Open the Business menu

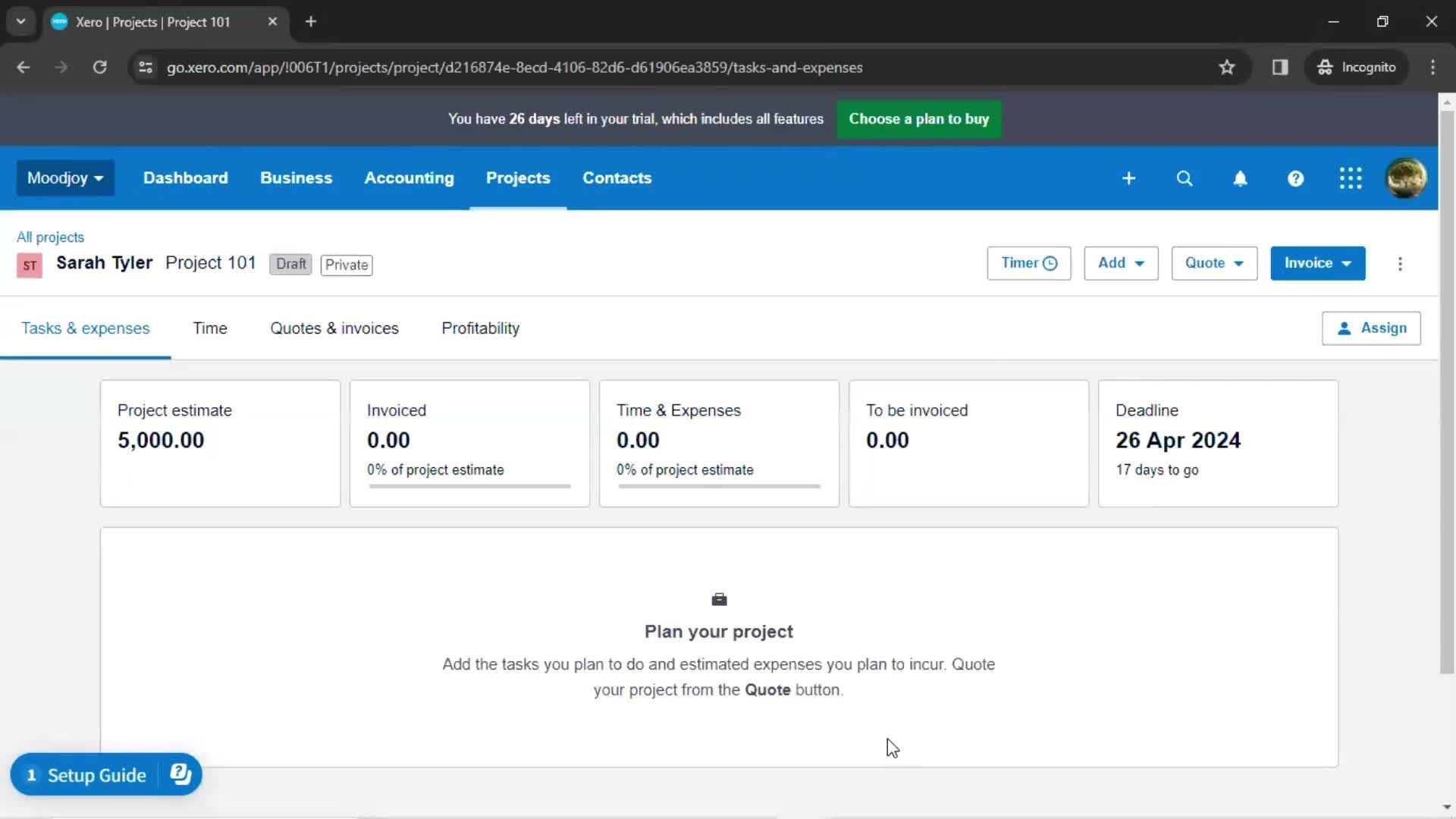click(297, 178)
